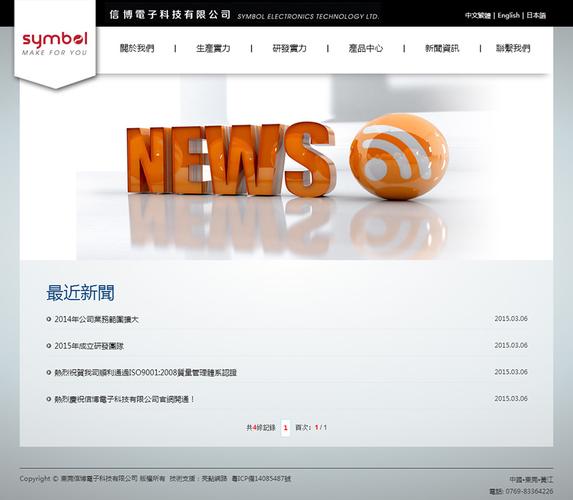
Task: Open the 生產實力 menu item
Action: click(213, 48)
